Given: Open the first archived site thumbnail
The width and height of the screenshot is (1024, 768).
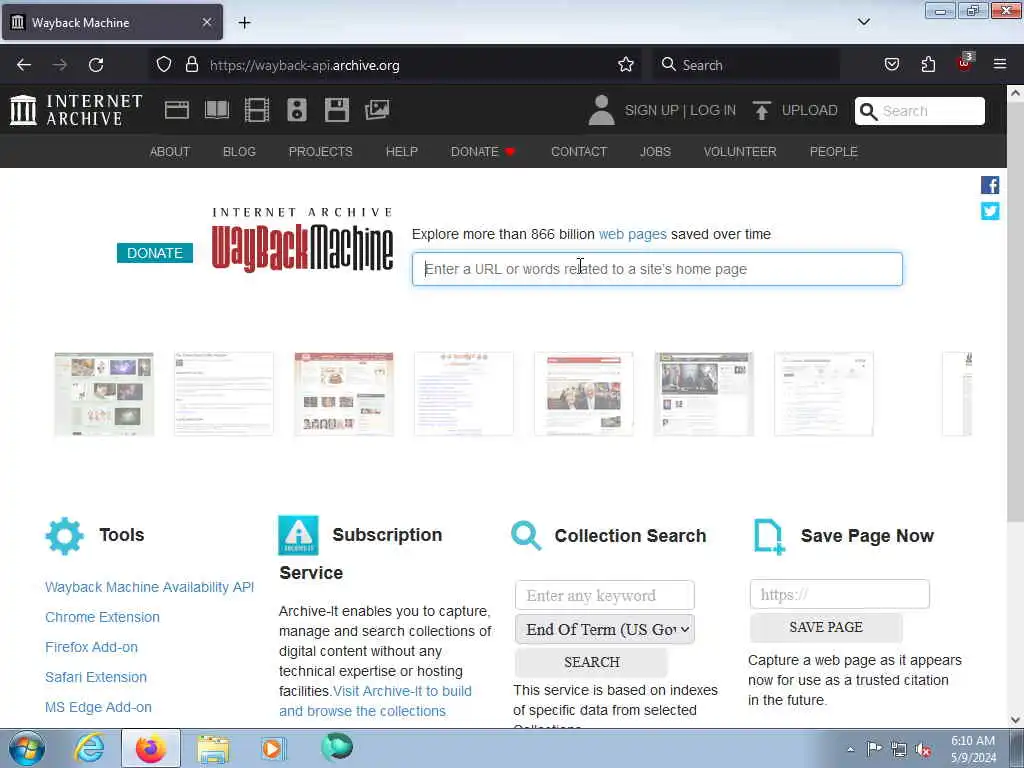Looking at the screenshot, I should click(104, 394).
